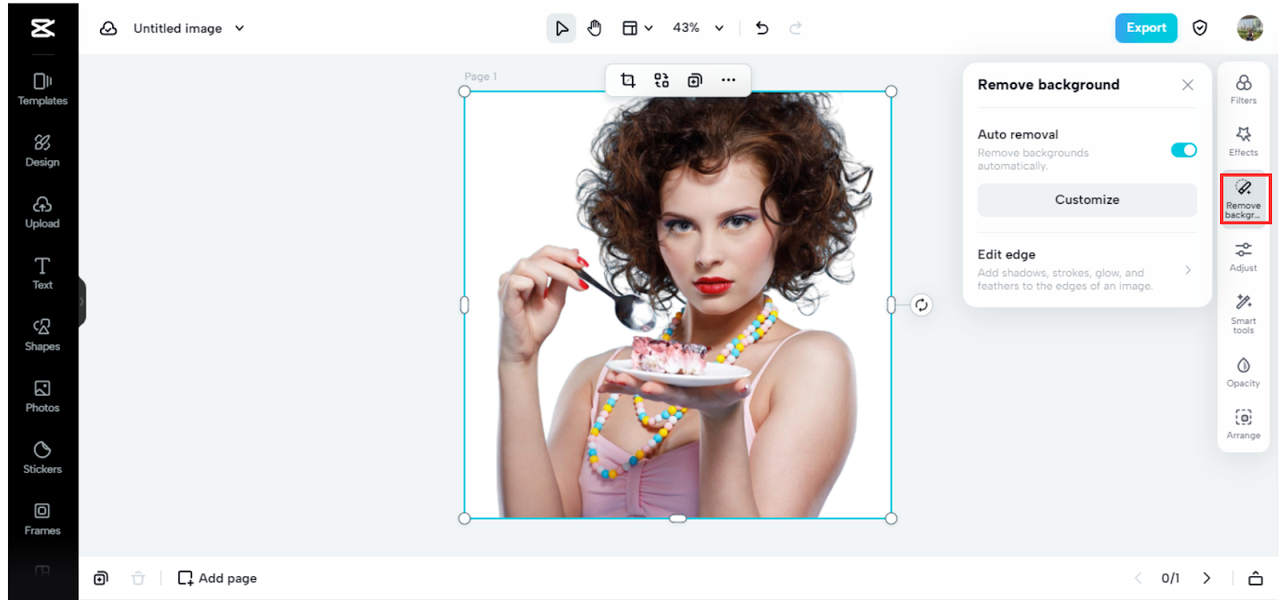Duplicate the selected image from floating toolbar
This screenshot has height=600, width=1280.
tap(694, 80)
